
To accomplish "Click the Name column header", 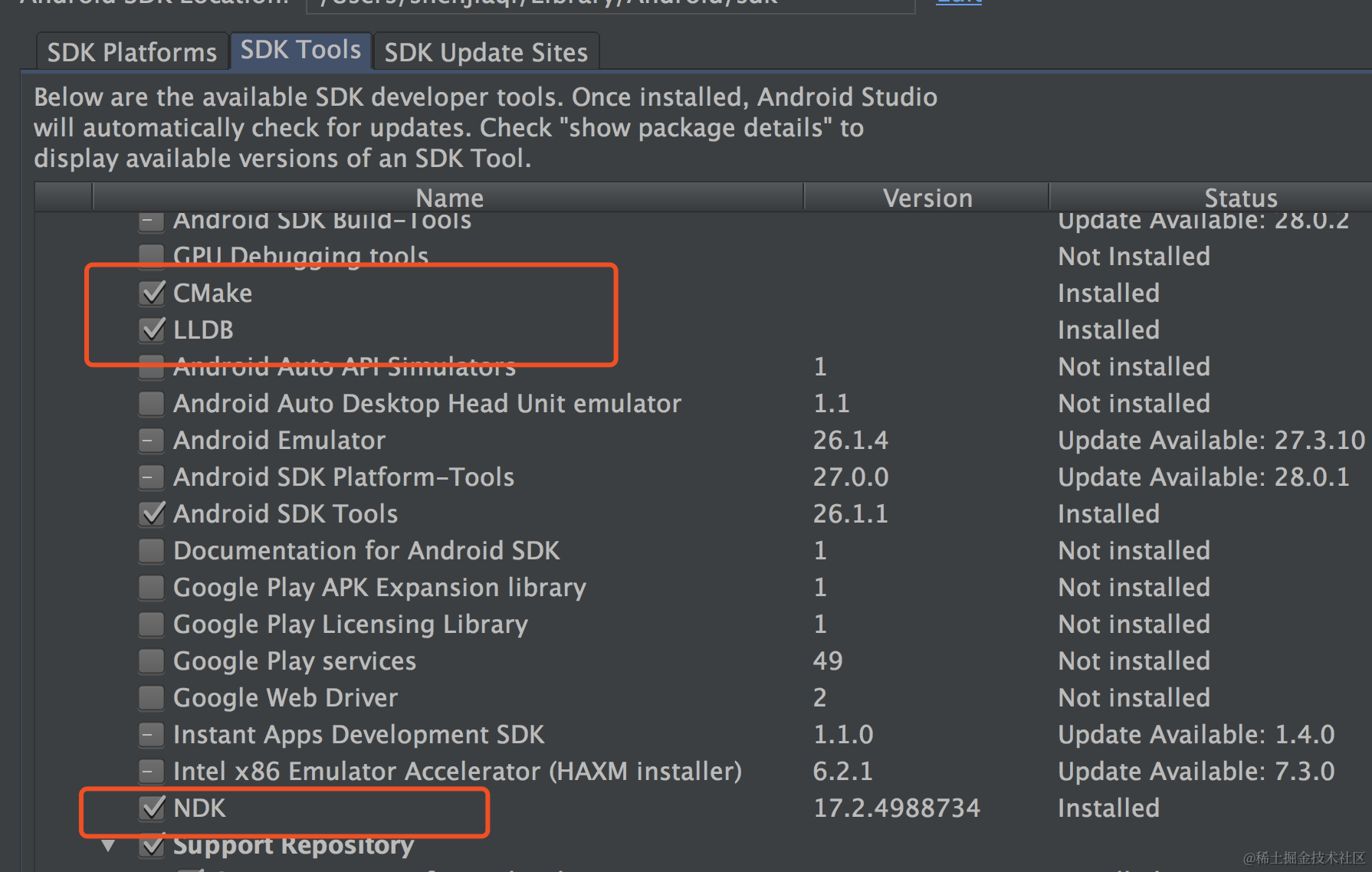I will point(449,198).
